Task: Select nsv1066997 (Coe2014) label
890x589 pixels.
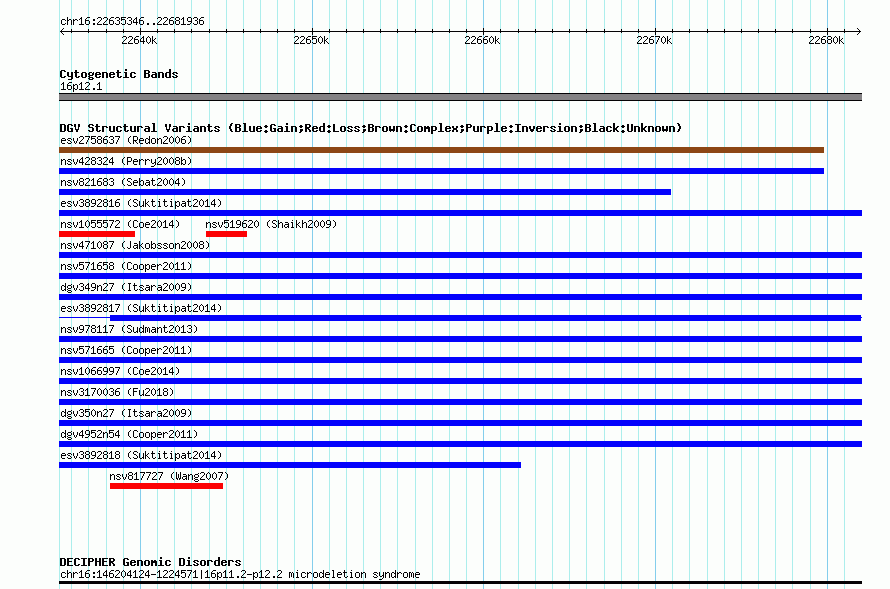Action: (120, 371)
